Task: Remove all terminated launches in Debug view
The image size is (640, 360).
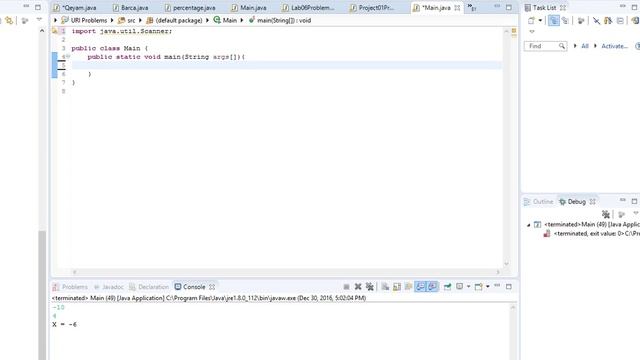Action: [606, 214]
